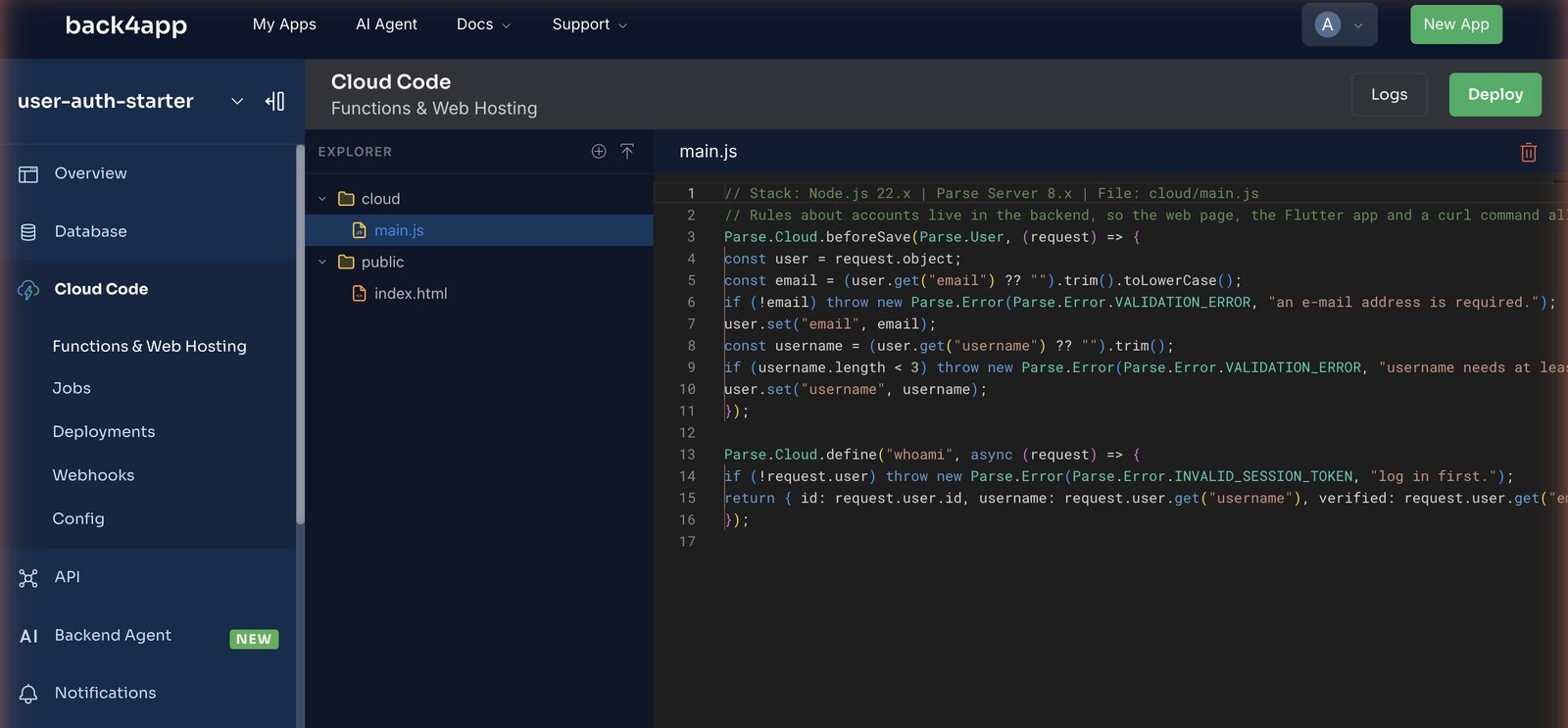Image resolution: width=1568 pixels, height=728 pixels.
Task: Collapse the cloud folder chevron
Action: (x=322, y=199)
